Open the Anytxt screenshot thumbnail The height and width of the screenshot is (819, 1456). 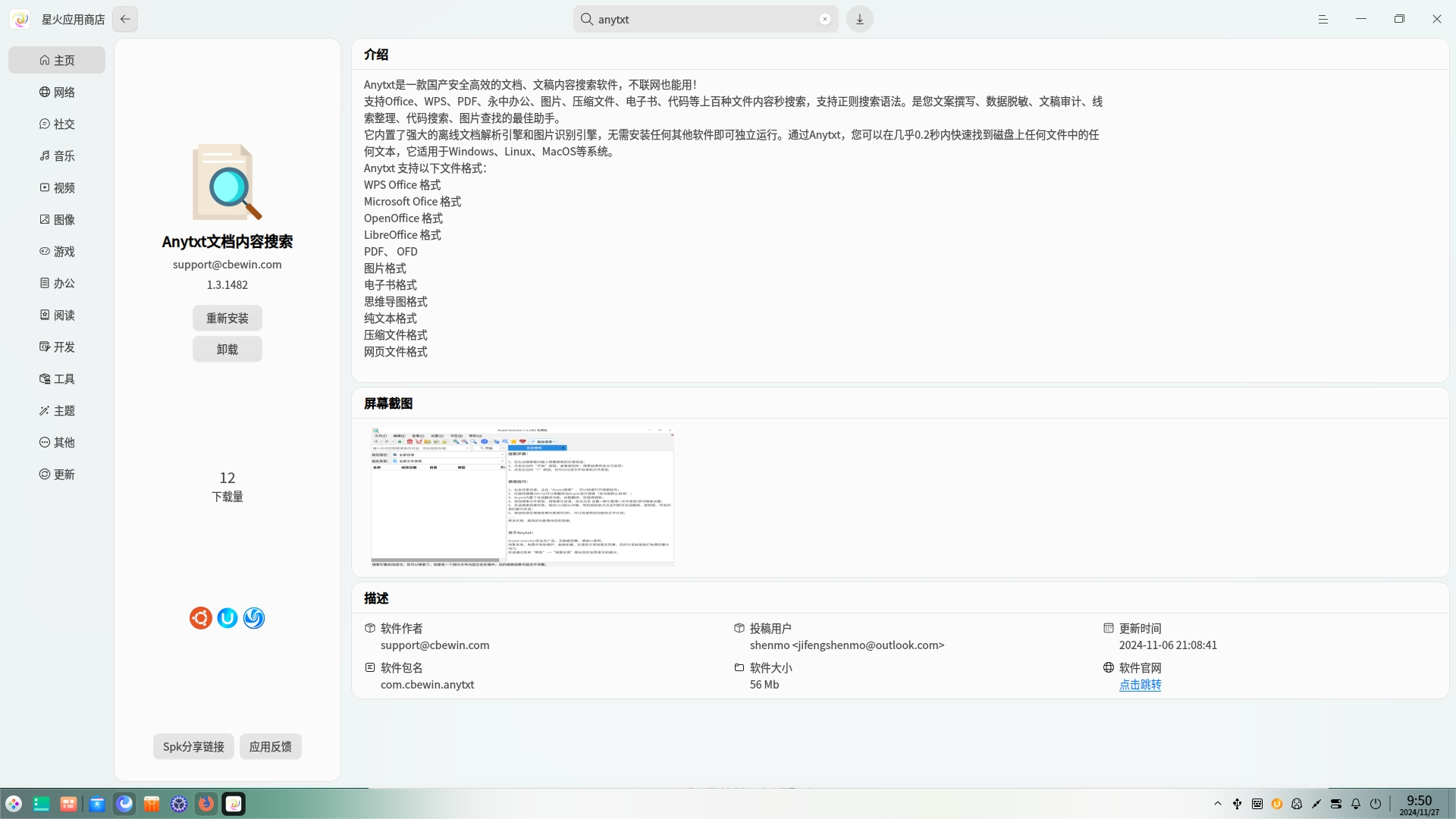click(x=522, y=497)
